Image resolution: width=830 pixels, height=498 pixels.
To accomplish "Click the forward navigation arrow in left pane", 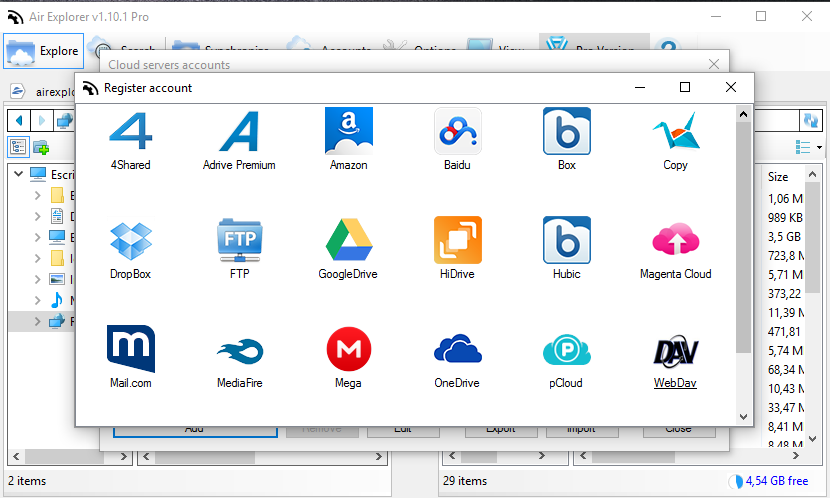I will pyautogui.click(x=42, y=121).
